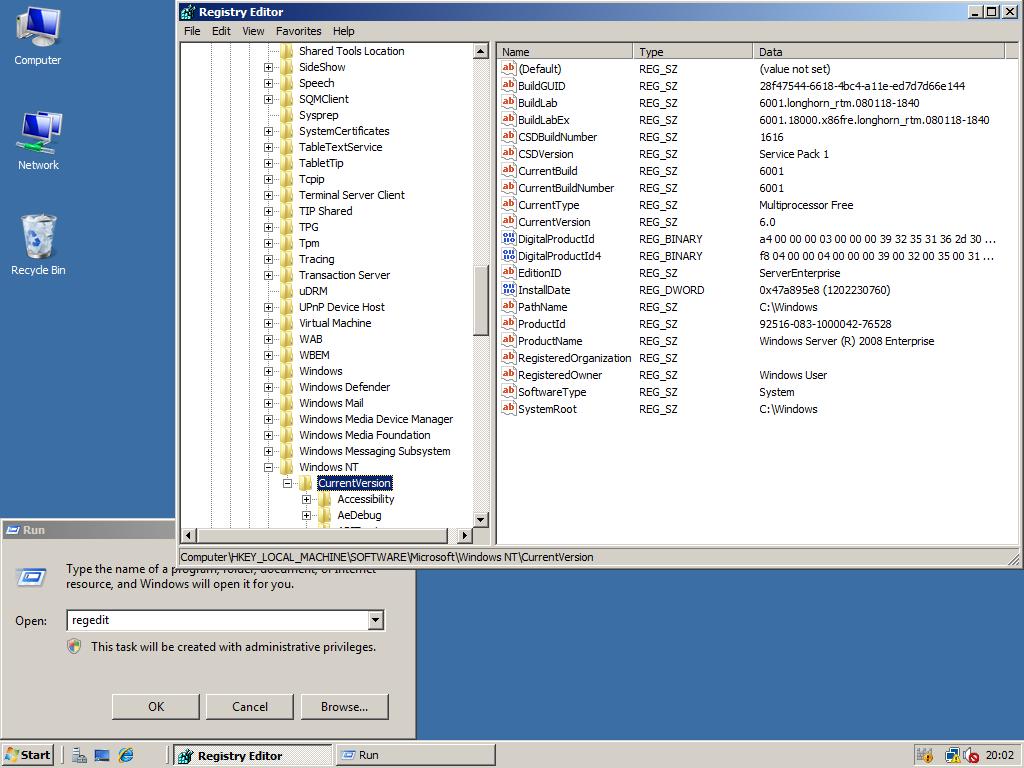The height and width of the screenshot is (768, 1024).
Task: Click the ProductName string value icon
Action: coord(509,340)
